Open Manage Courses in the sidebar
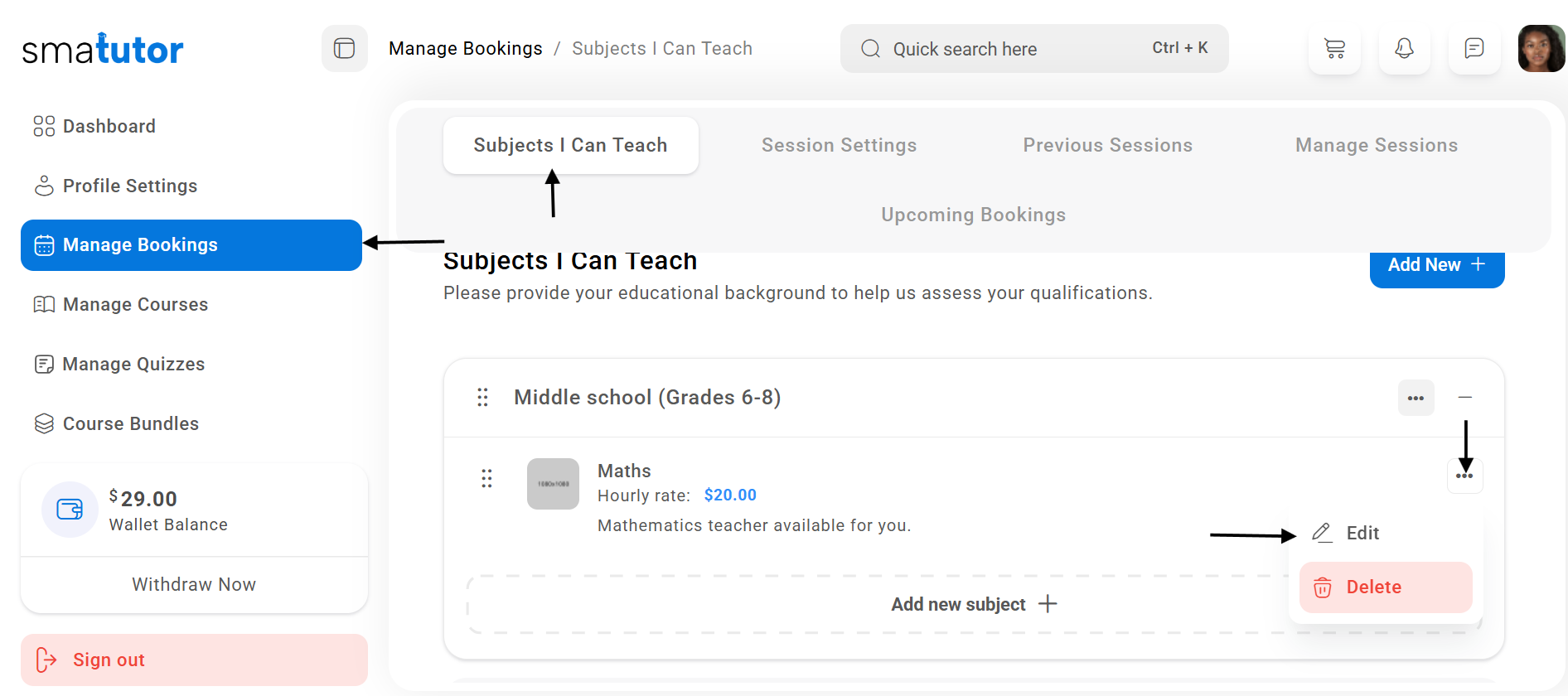Screen dimensions: 1568x696 pyautogui.click(x=135, y=305)
